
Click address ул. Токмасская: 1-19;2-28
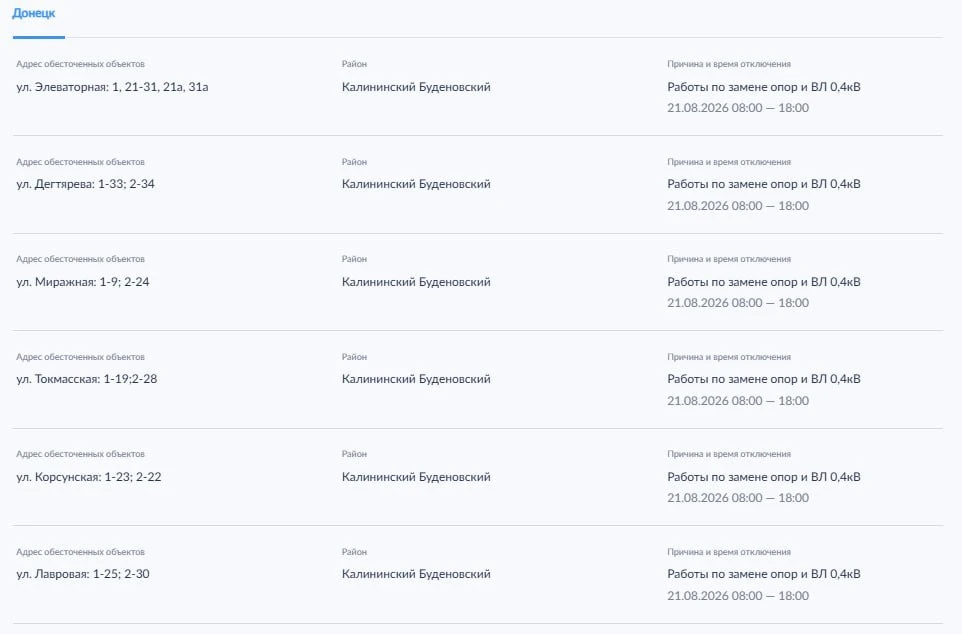[87, 379]
